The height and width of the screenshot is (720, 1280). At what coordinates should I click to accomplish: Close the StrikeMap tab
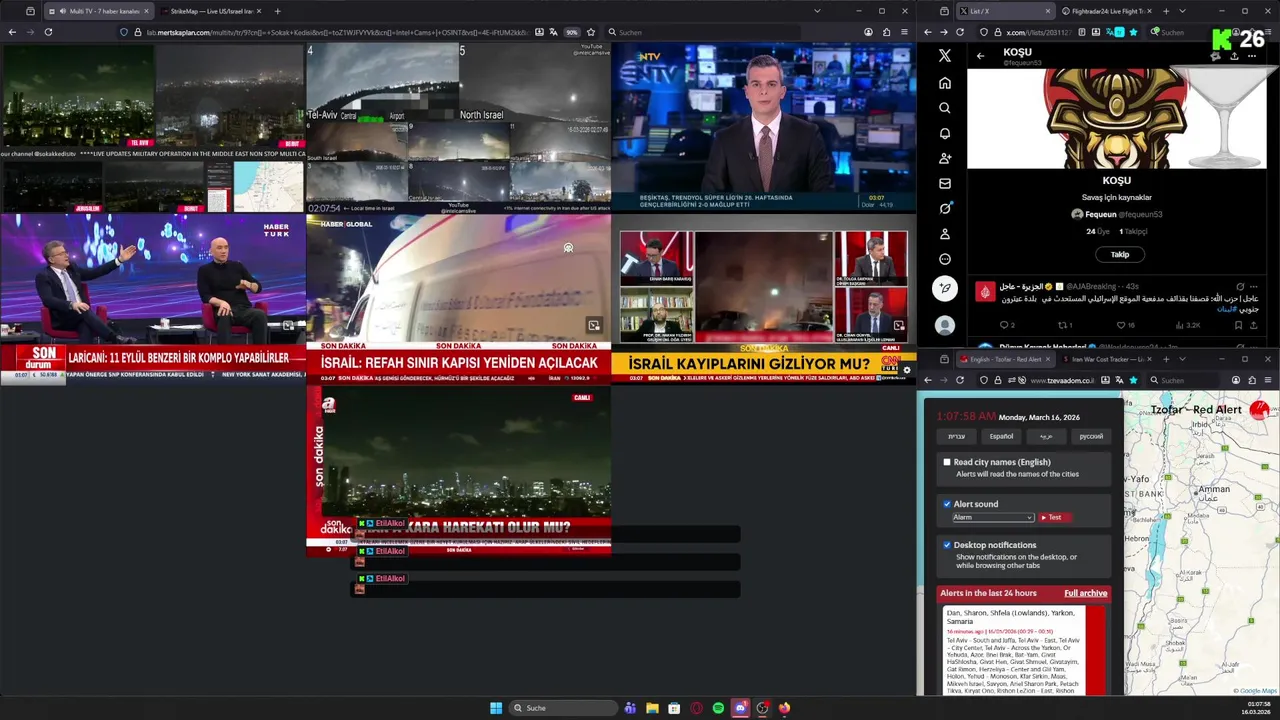click(x=258, y=11)
